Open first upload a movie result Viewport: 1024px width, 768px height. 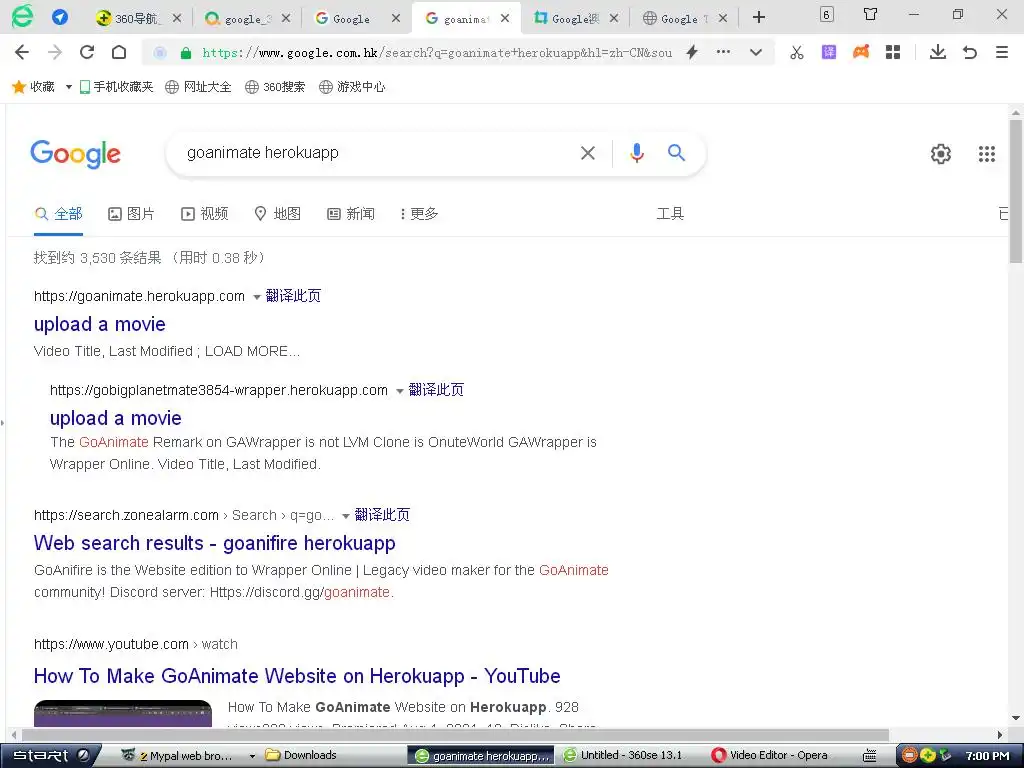pyautogui.click(x=100, y=325)
